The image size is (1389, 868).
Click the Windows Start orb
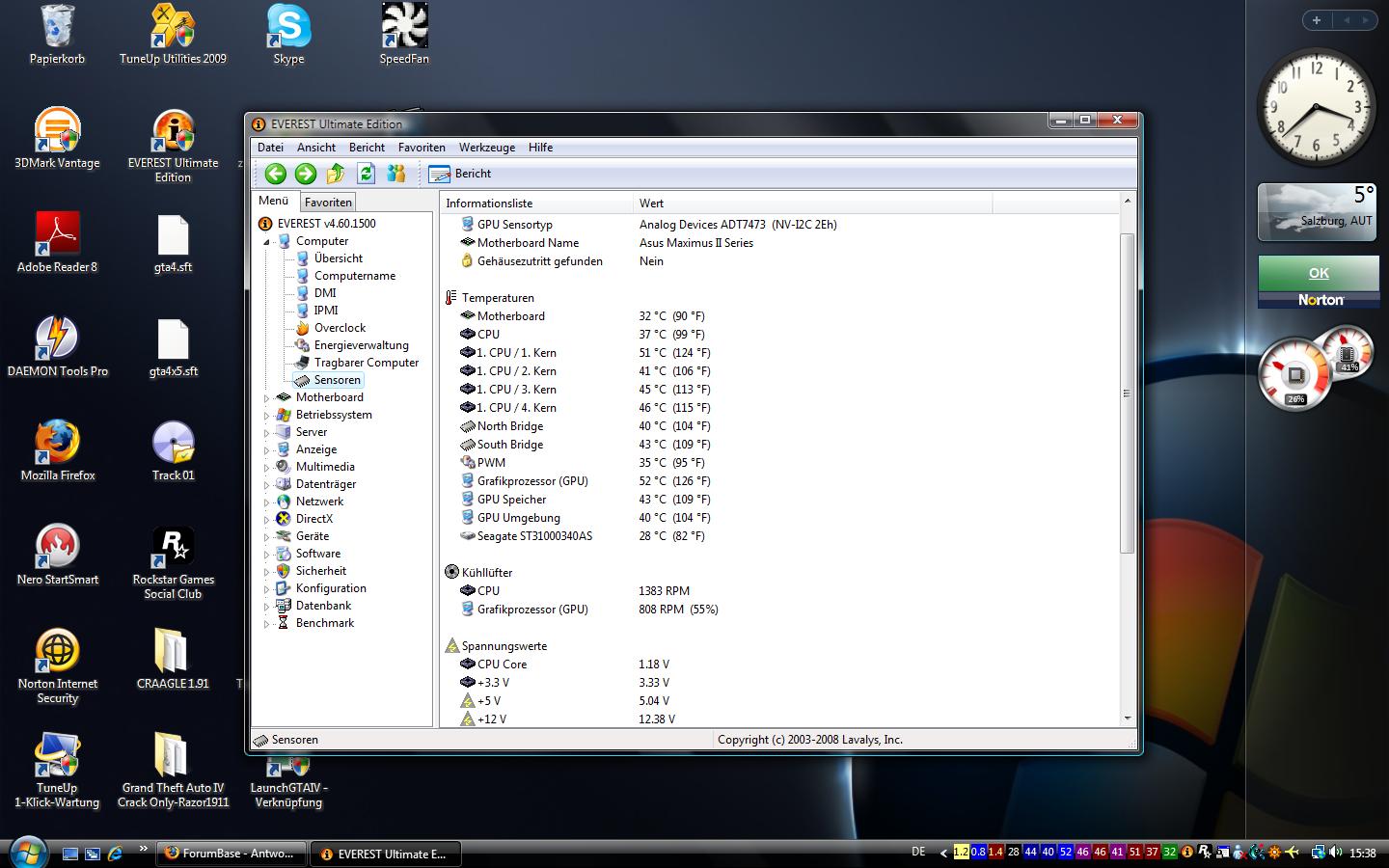point(27,853)
